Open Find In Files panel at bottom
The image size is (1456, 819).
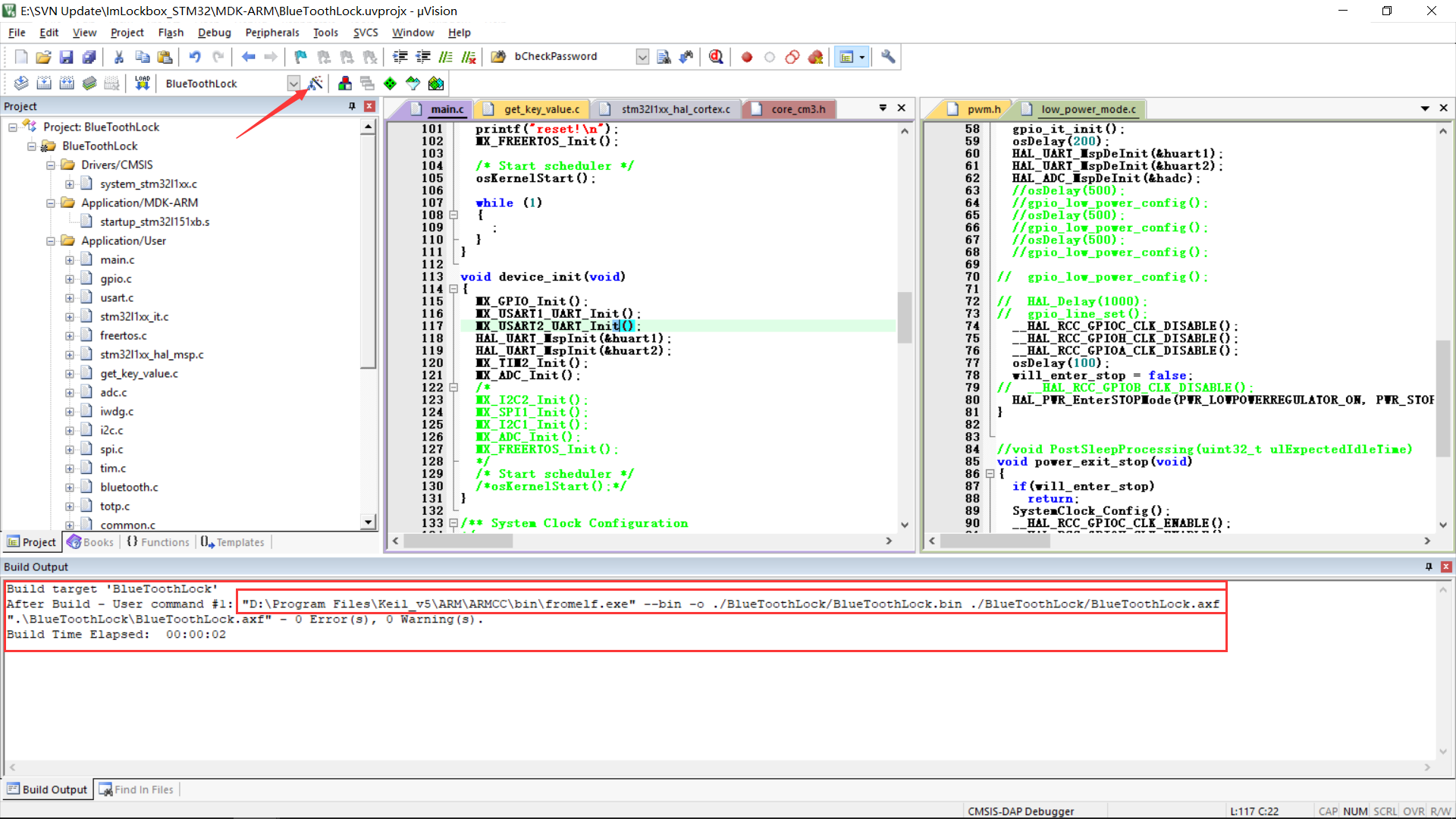(136, 789)
